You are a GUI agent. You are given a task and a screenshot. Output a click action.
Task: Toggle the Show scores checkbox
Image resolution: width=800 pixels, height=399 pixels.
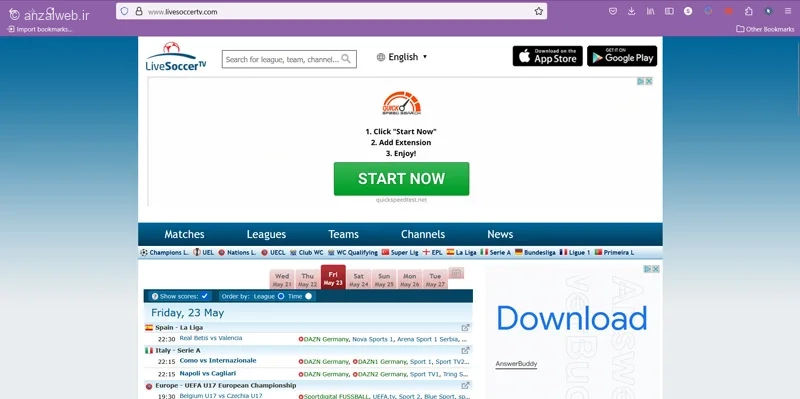pos(205,296)
